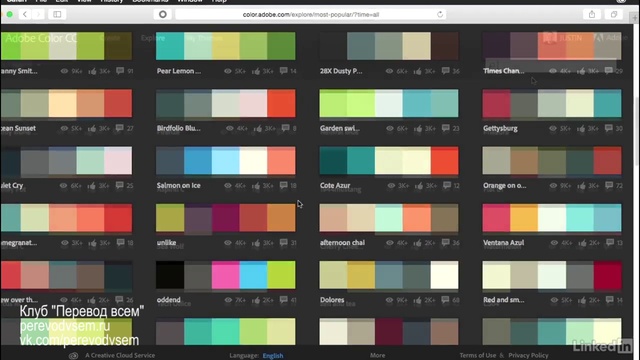This screenshot has height=360, width=640.
Task: Like the Gettysburg theme
Action: click(x=581, y=128)
